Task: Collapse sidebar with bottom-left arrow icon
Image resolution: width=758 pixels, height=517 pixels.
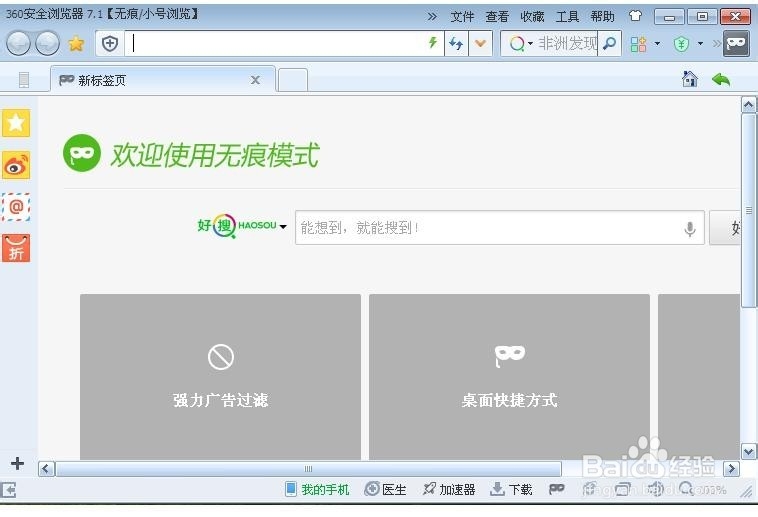Action: click(9, 490)
